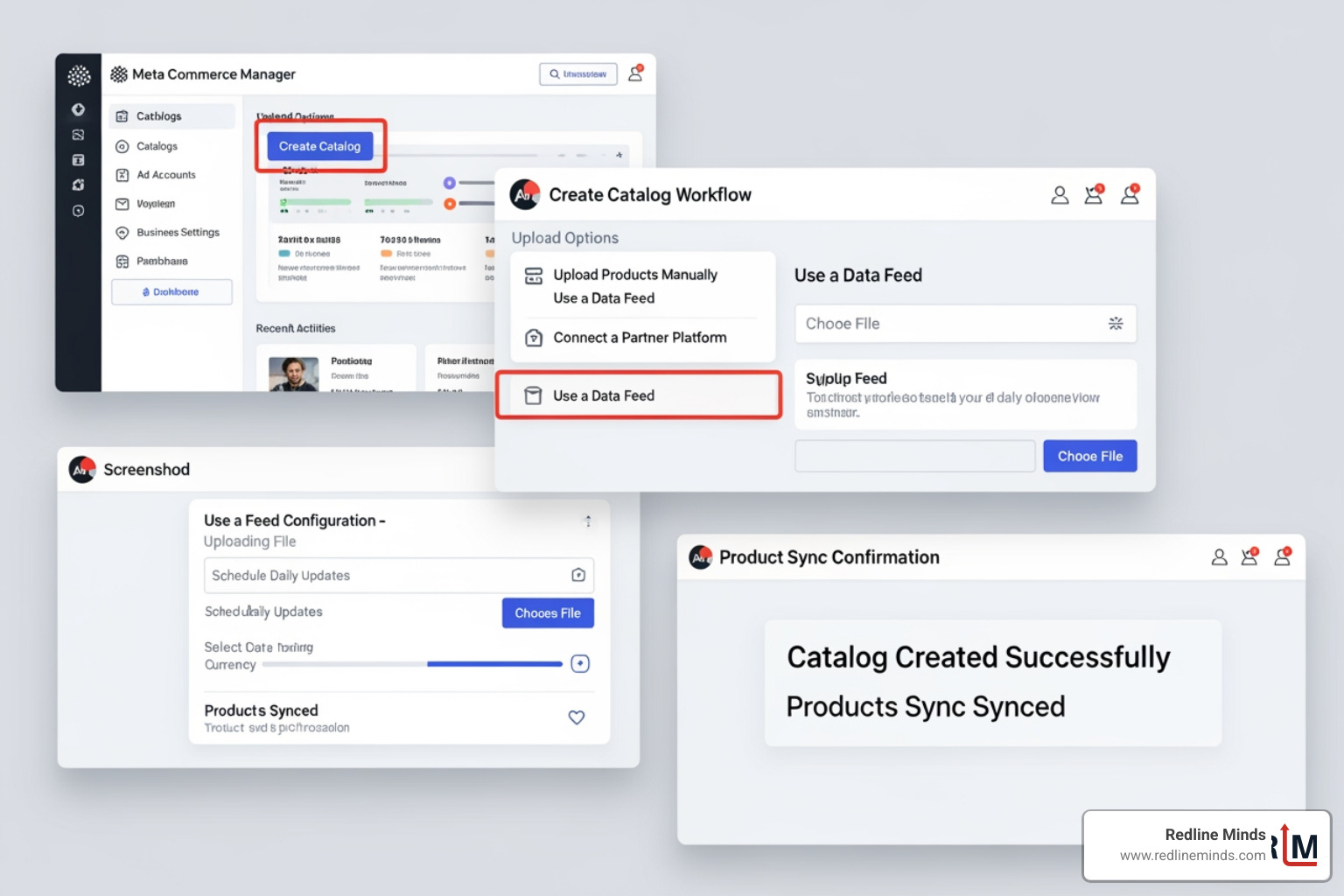The height and width of the screenshot is (896, 1344).
Task: Click the notification bell in Product Sync Confirmation header
Action: point(1249,556)
